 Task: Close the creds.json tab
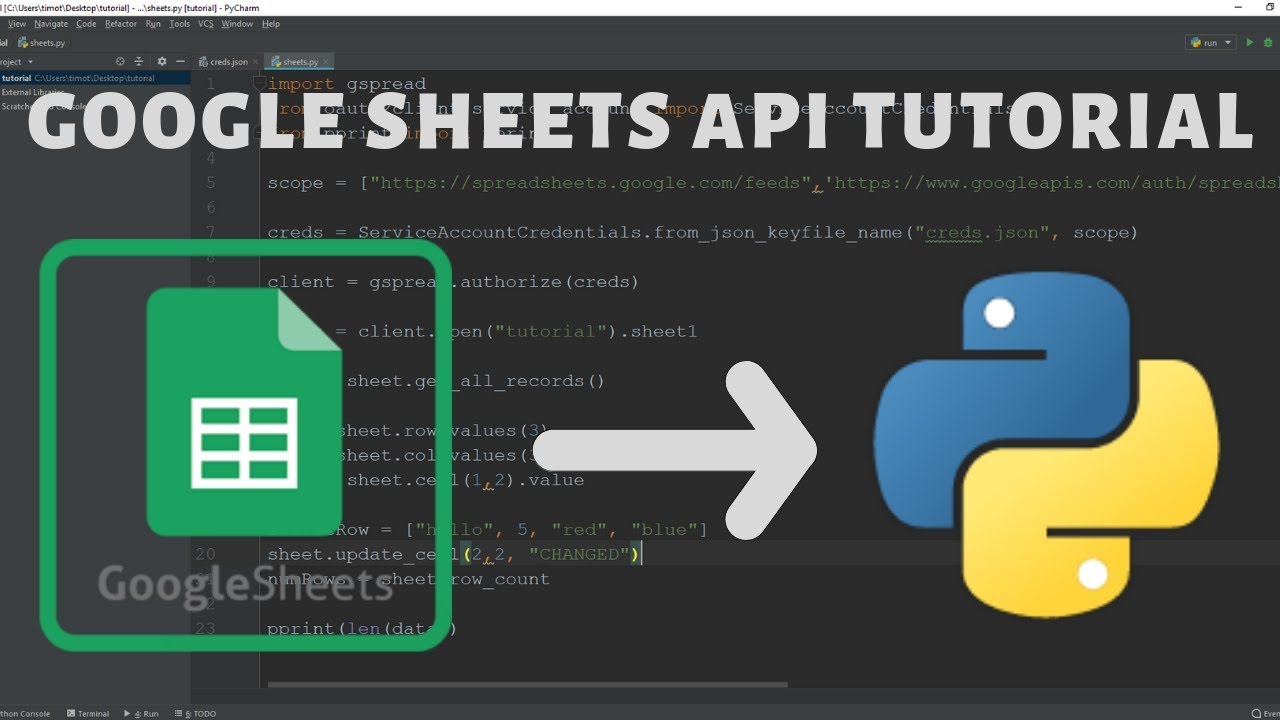pos(255,62)
